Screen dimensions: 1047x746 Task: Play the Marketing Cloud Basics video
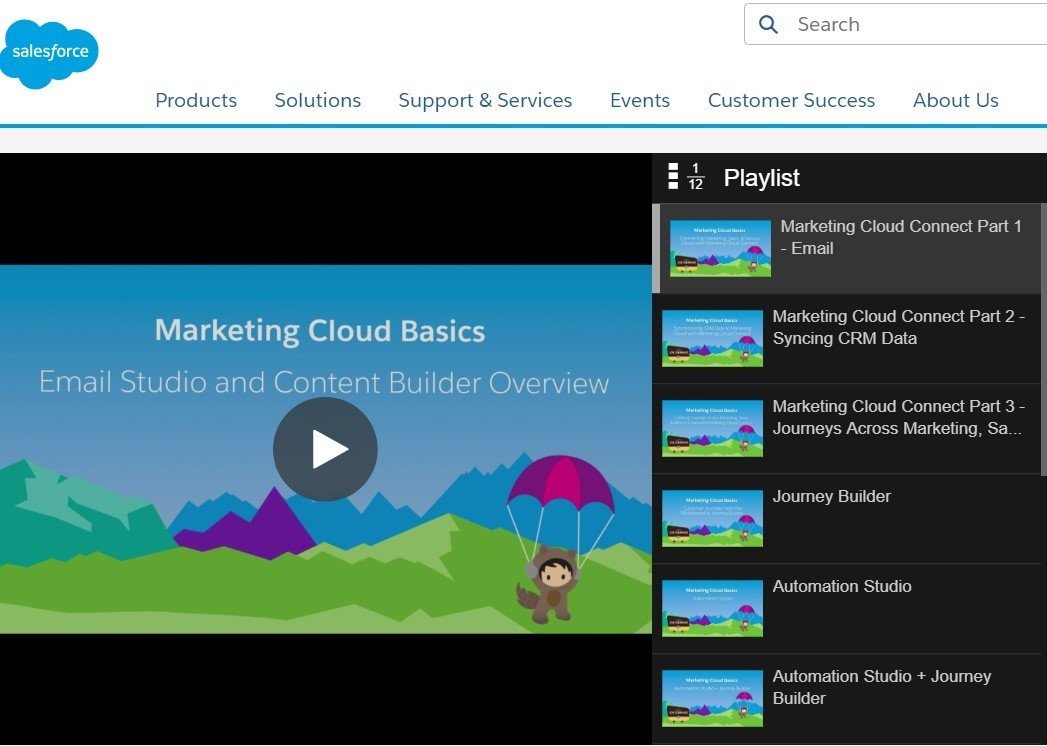coord(325,449)
